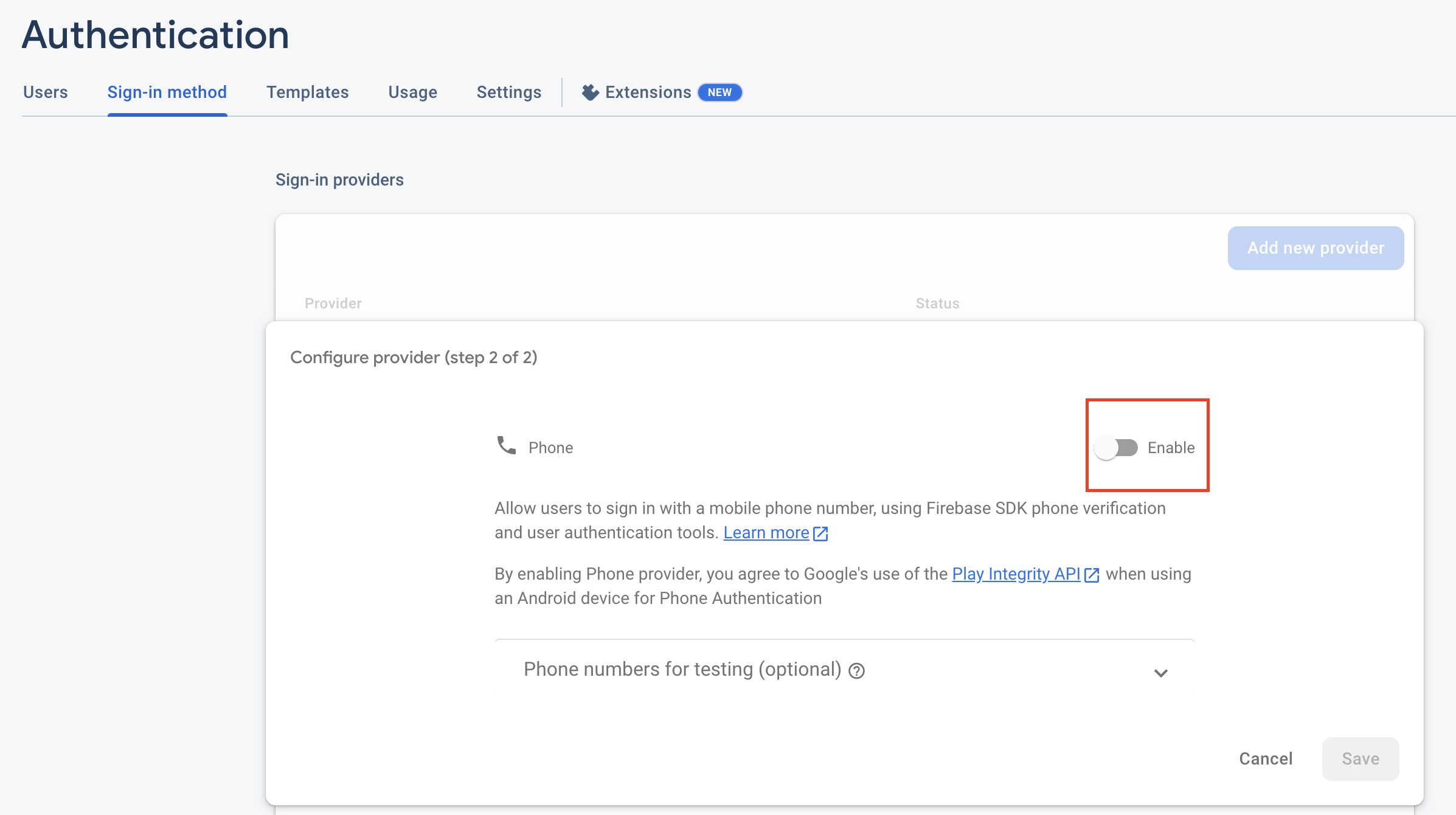The height and width of the screenshot is (815, 1456).
Task: Expand Phone numbers for testing panel
Action: click(x=681, y=670)
